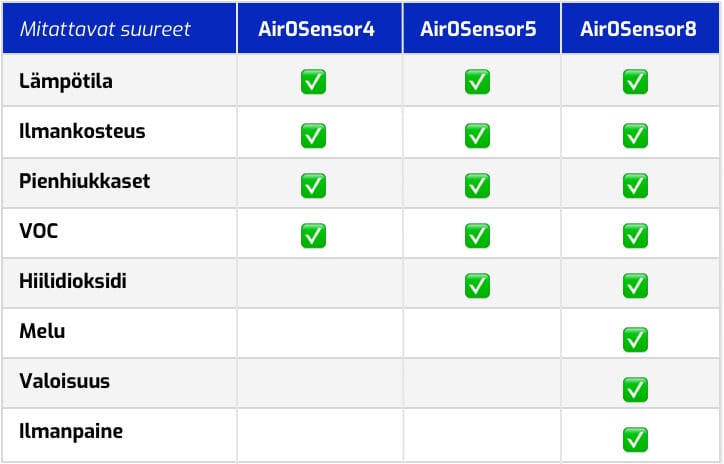The image size is (724, 464).
Task: Click Ilmanpaine checkmark under AirOSensor8
Action: tap(635, 438)
